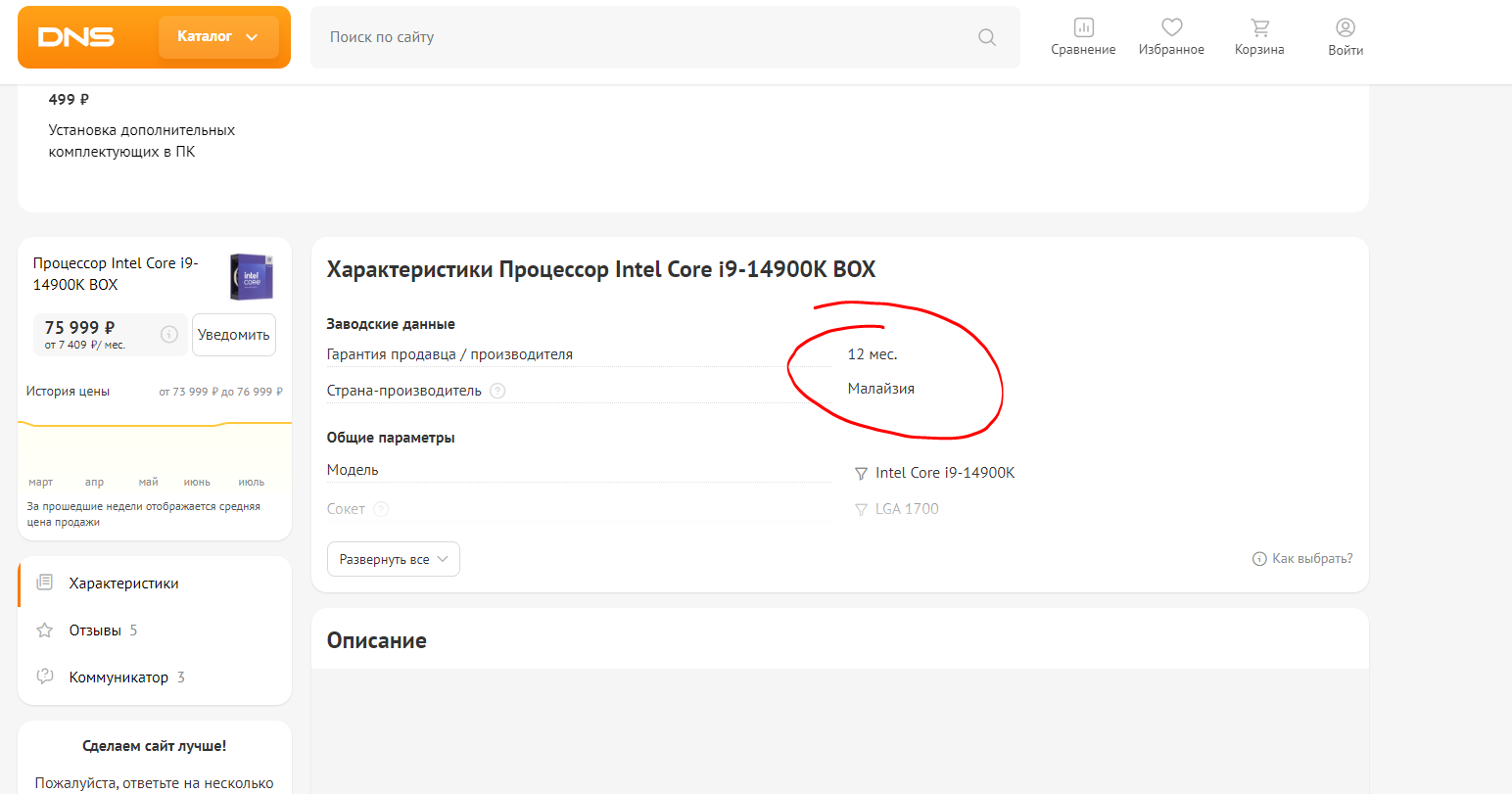The image size is (1512, 794).
Task: Click the 499 ₽ service price
Action: coord(69,99)
